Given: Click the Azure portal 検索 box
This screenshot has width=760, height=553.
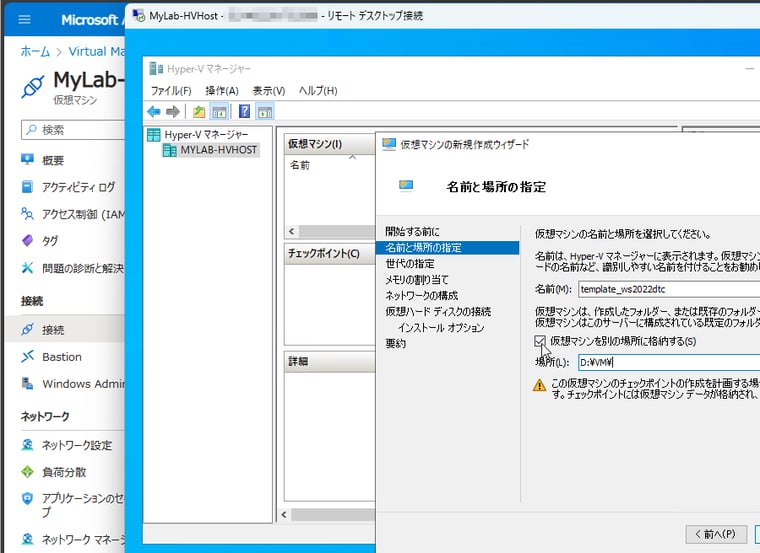Looking at the screenshot, I should pyautogui.click(x=73, y=130).
